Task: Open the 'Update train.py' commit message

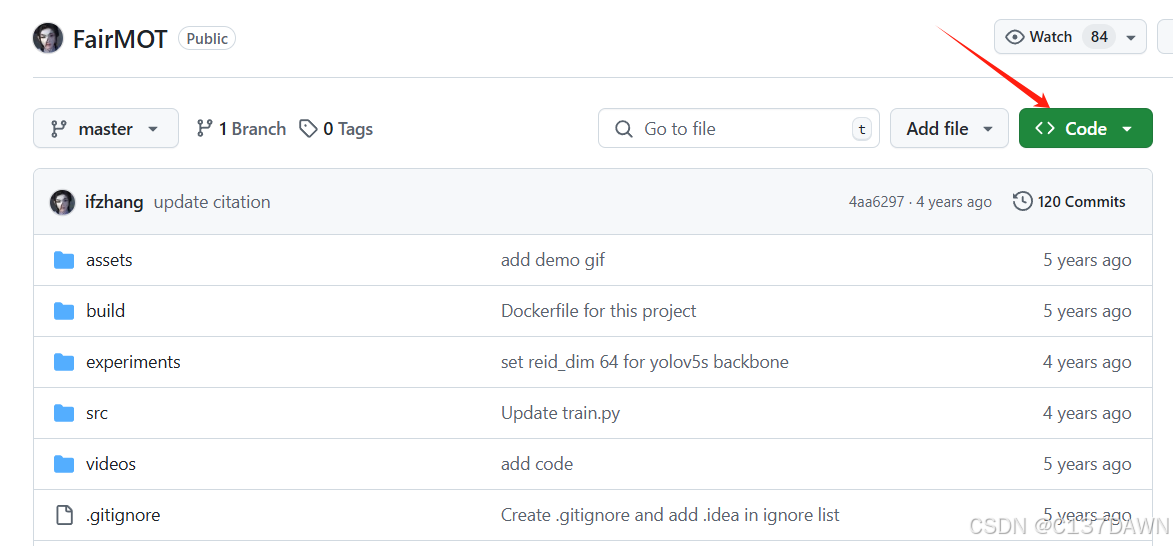Action: point(560,413)
